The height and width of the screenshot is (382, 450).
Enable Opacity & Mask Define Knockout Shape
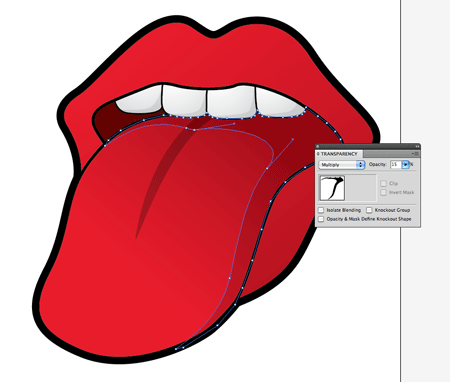321,219
